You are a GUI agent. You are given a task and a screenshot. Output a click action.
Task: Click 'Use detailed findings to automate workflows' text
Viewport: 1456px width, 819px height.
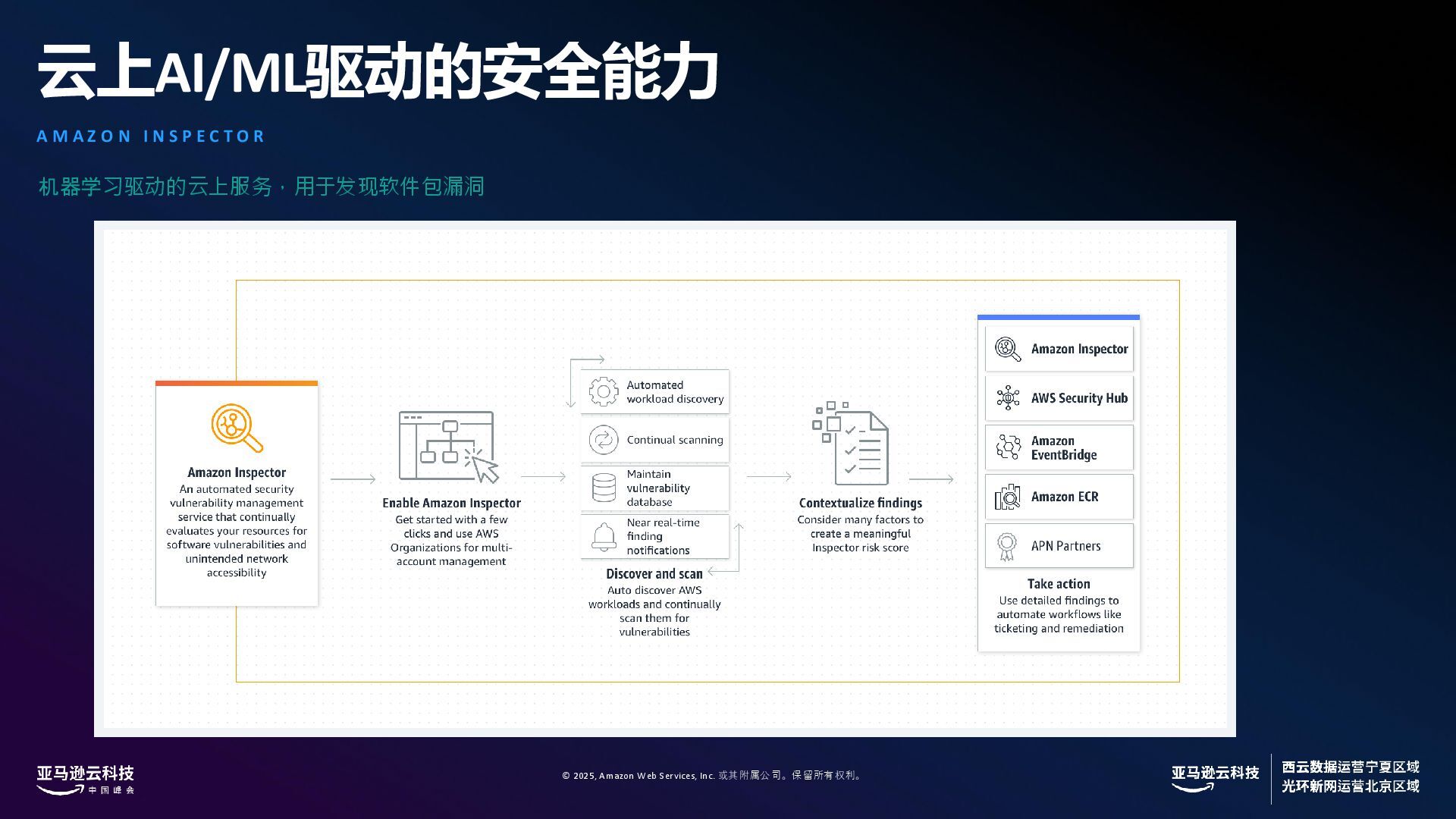click(x=1059, y=614)
